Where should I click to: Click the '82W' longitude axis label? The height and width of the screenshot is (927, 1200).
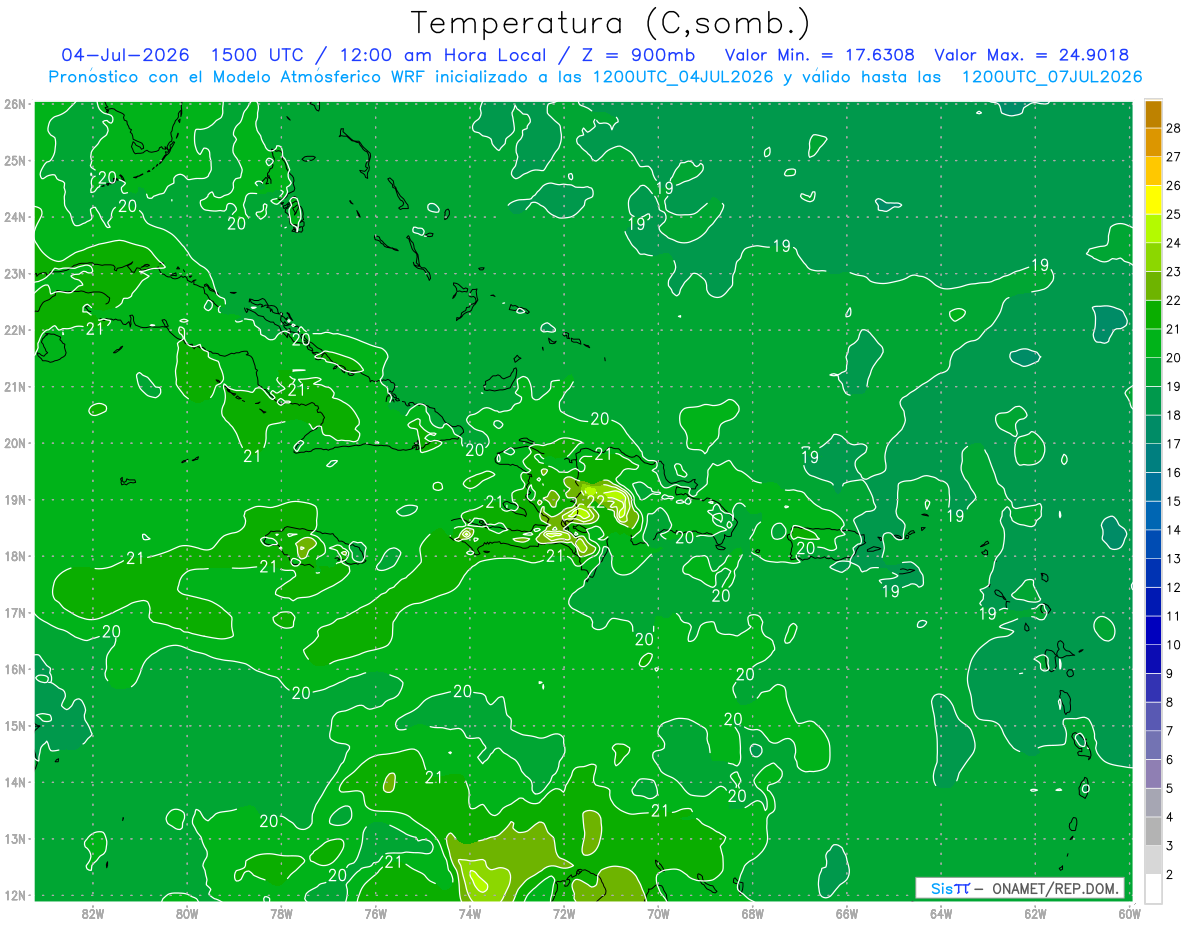pos(92,913)
